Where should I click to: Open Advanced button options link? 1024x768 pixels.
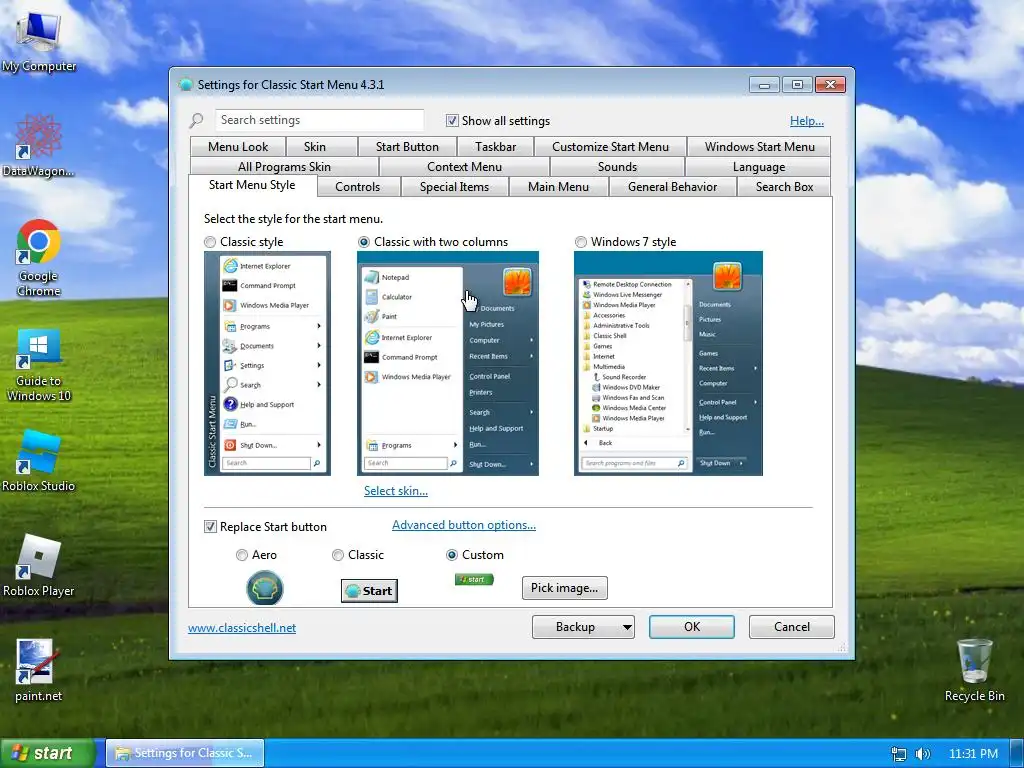(x=464, y=525)
